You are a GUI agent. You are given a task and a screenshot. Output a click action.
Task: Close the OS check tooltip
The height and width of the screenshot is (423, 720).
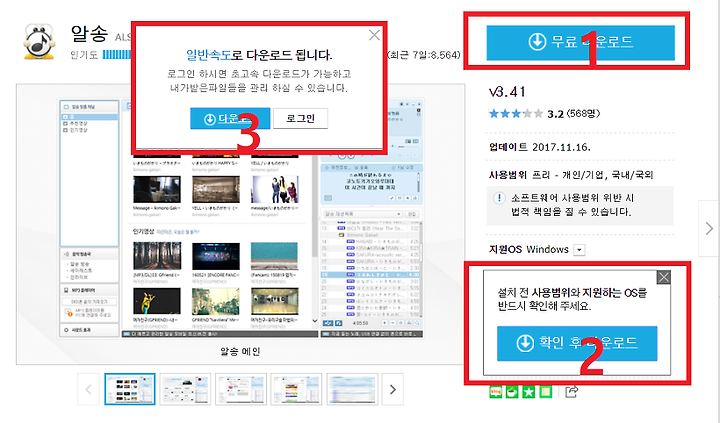tap(664, 277)
